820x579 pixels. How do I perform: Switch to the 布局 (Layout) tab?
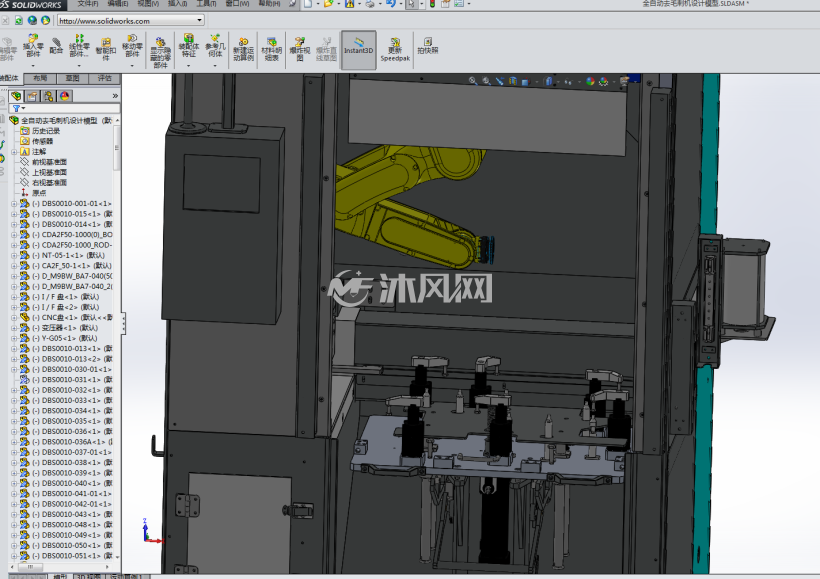click(x=40, y=78)
